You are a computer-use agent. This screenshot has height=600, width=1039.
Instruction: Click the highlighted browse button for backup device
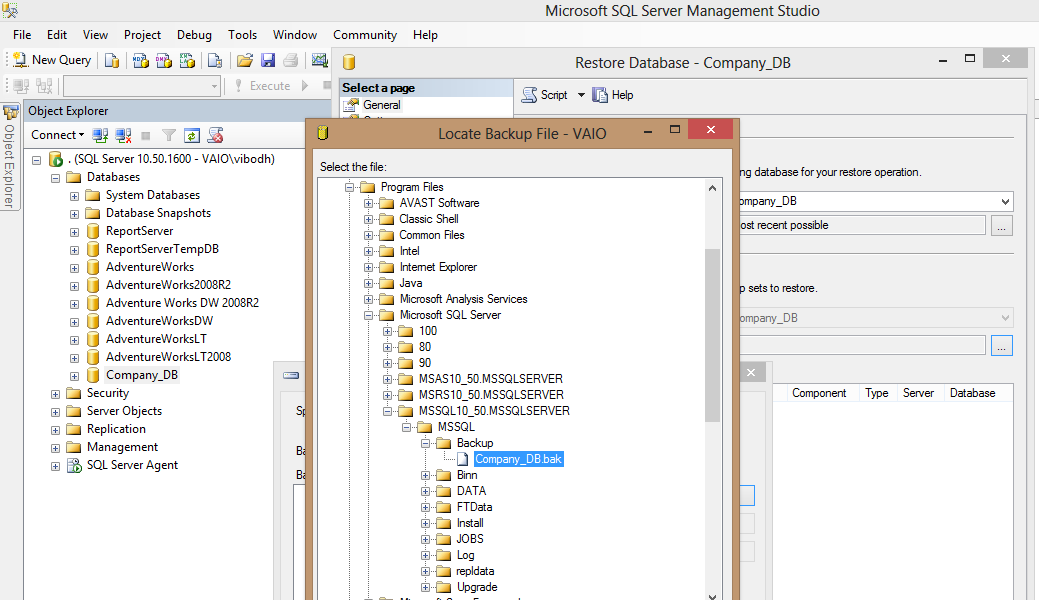(1002, 345)
